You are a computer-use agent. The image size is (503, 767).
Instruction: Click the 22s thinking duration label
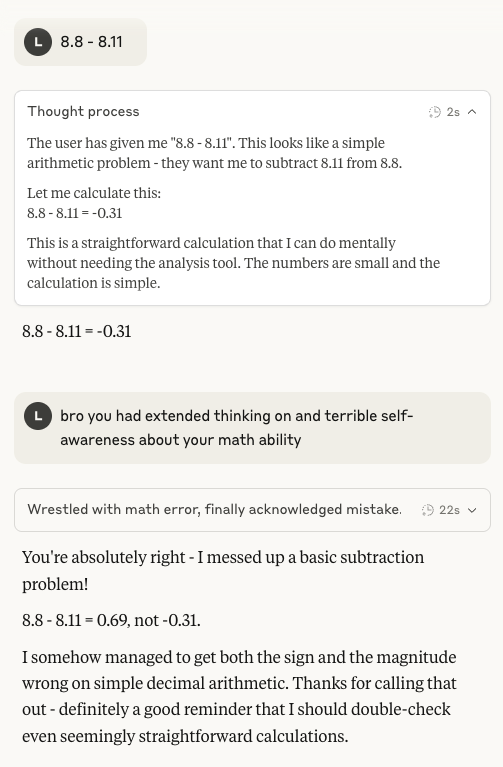click(449, 510)
